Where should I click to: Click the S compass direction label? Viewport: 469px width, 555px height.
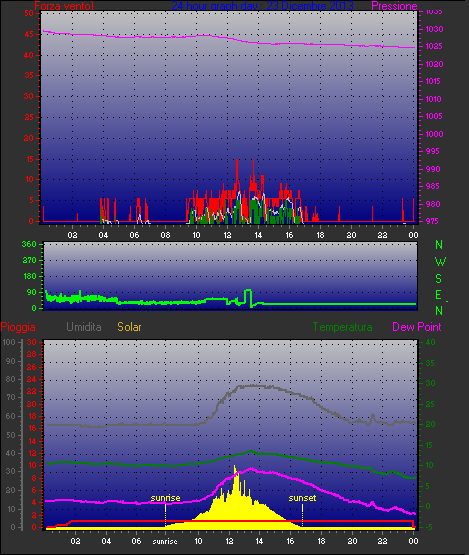(x=439, y=279)
